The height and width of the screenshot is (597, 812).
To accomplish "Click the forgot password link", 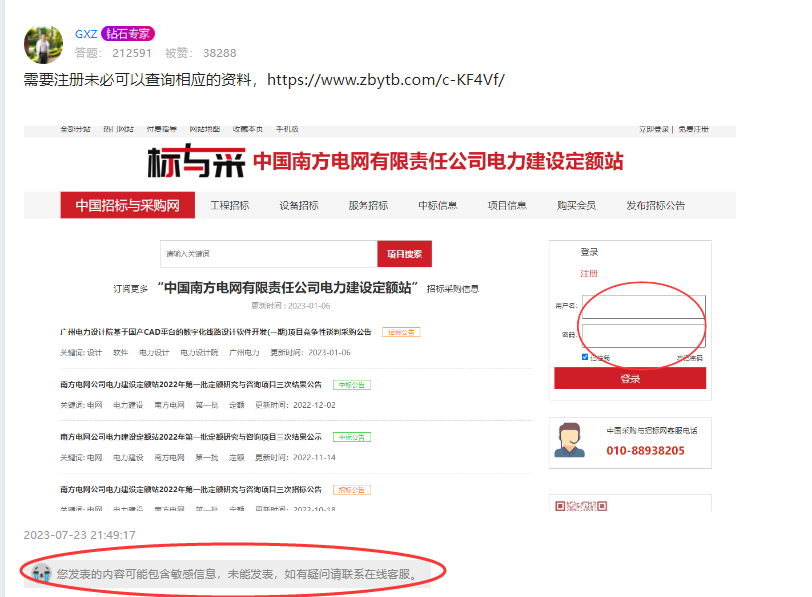I will point(690,358).
